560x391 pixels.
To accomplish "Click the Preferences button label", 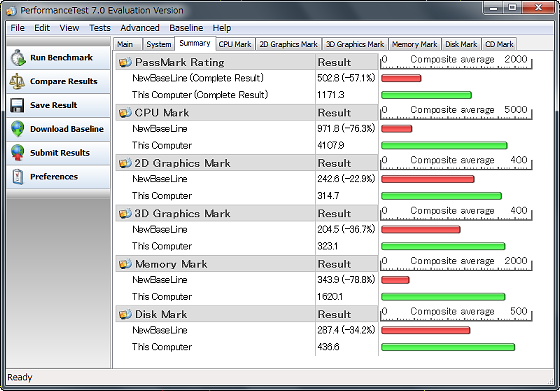I will point(54,177).
